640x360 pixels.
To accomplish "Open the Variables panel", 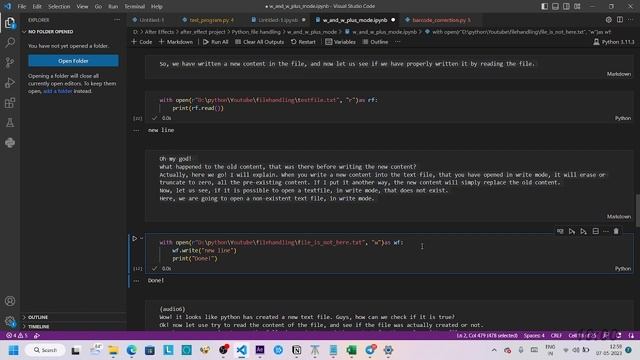I will (340, 42).
